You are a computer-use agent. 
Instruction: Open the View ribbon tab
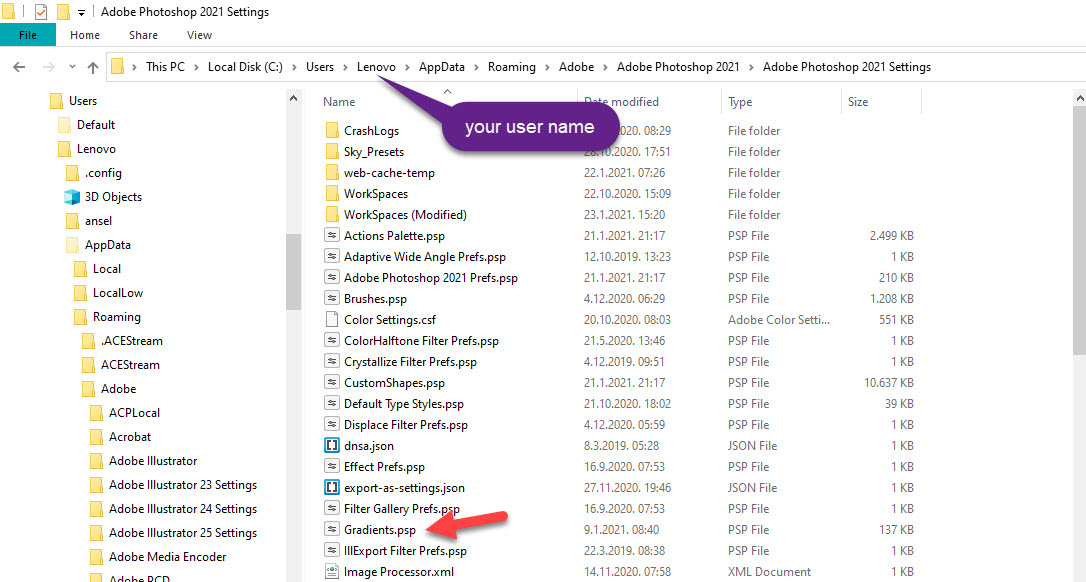(x=199, y=35)
